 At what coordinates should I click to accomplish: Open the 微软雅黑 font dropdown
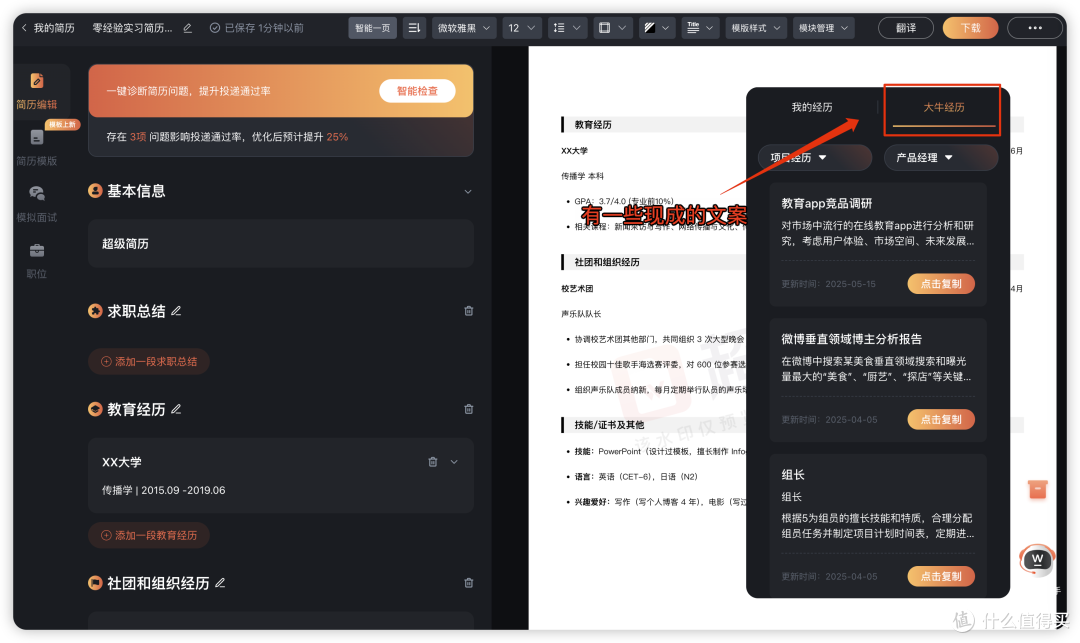click(x=464, y=28)
